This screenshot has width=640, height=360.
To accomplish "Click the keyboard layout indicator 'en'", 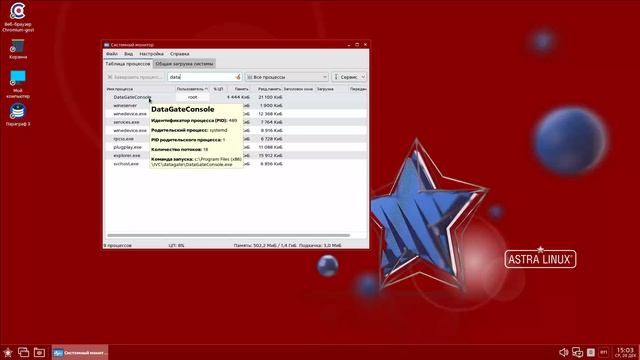I will pos(603,352).
